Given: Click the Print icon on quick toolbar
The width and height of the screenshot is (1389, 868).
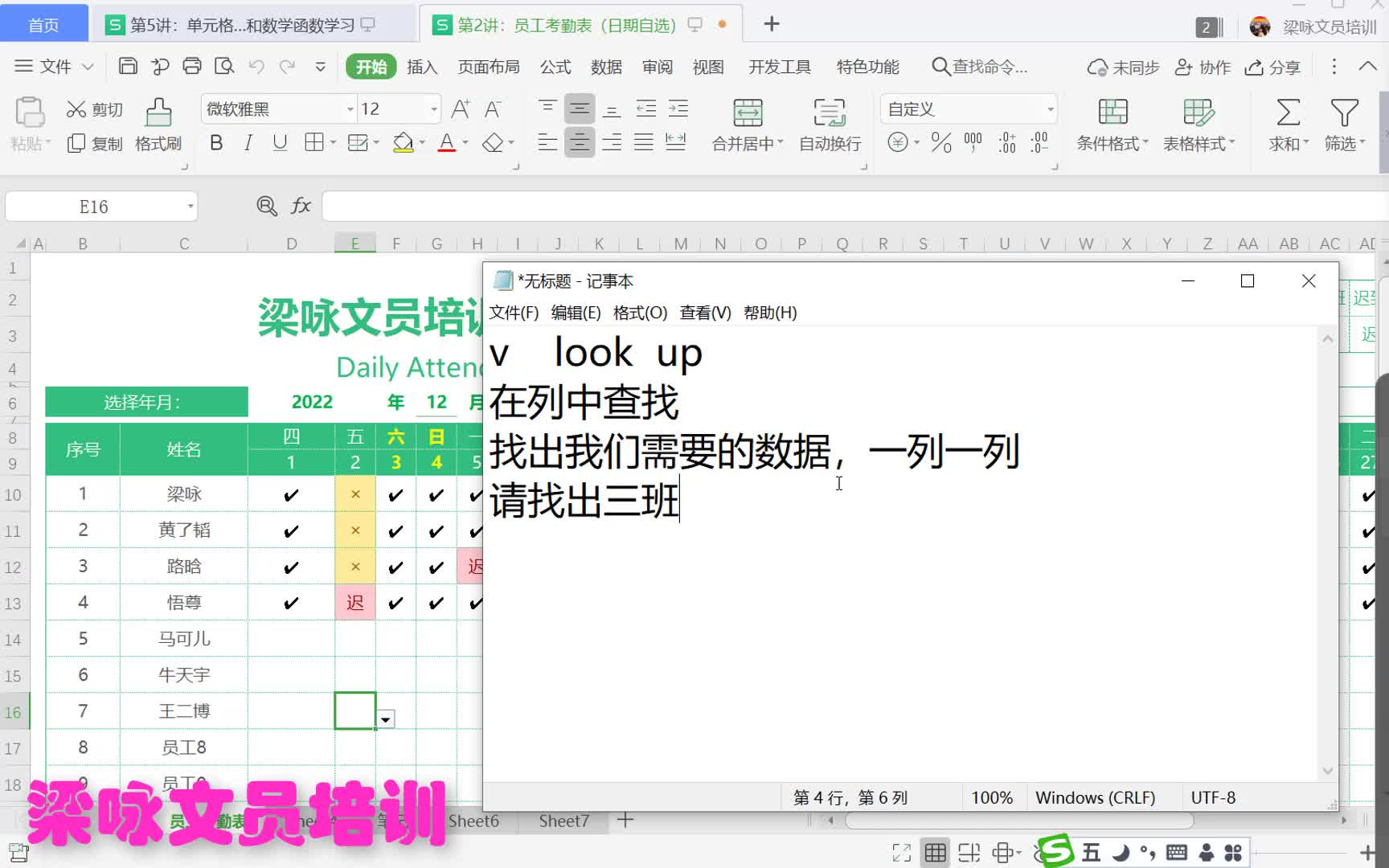Looking at the screenshot, I should tap(192, 67).
